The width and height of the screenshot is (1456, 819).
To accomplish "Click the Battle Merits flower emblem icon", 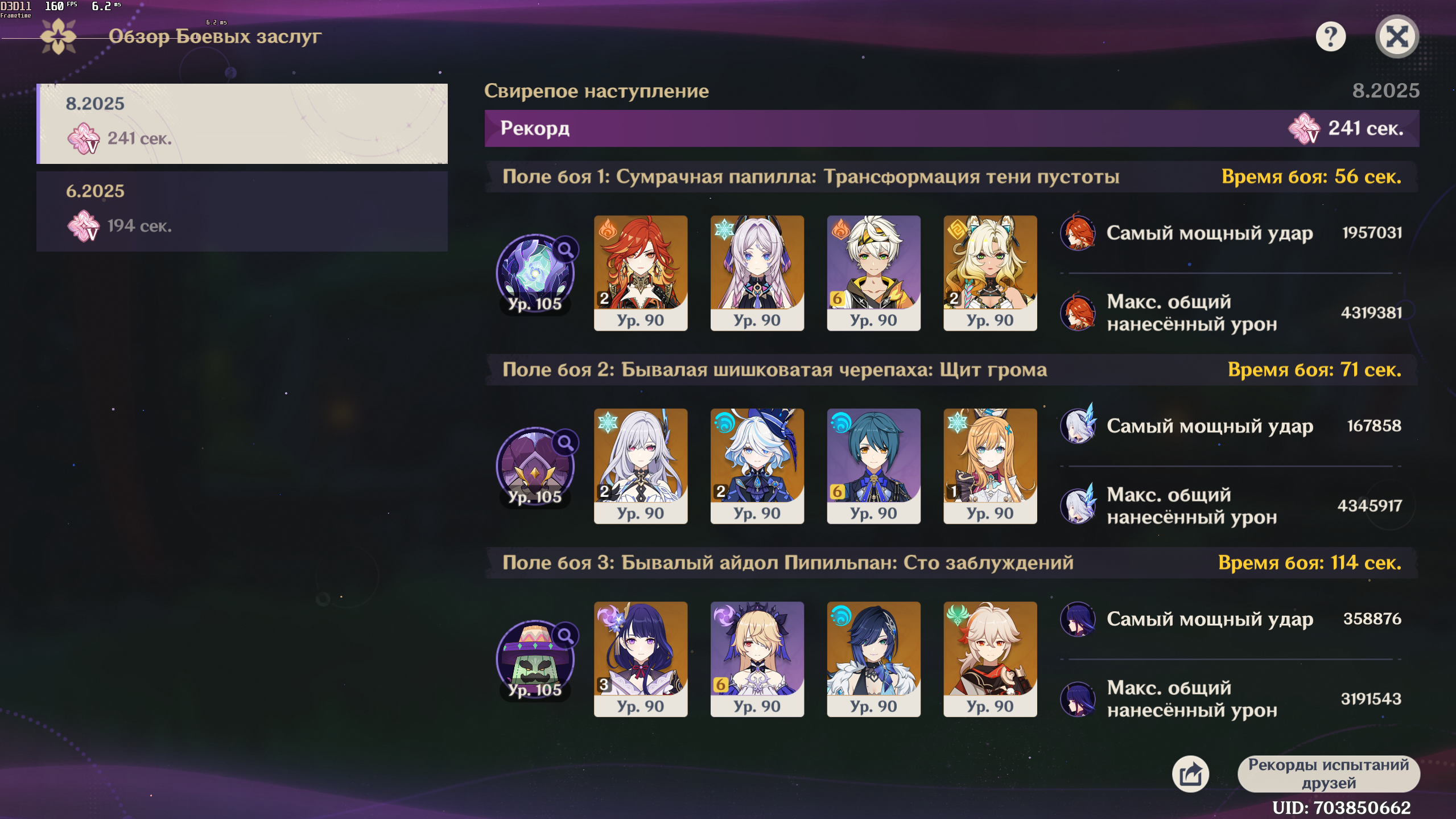I will click(x=58, y=37).
